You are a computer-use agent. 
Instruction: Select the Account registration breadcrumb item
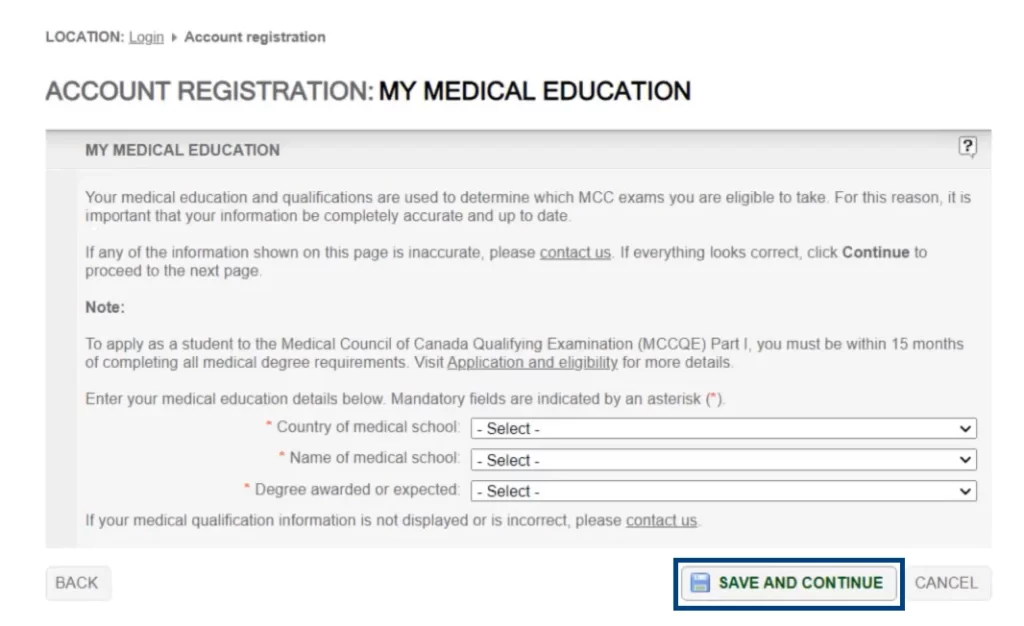[254, 37]
